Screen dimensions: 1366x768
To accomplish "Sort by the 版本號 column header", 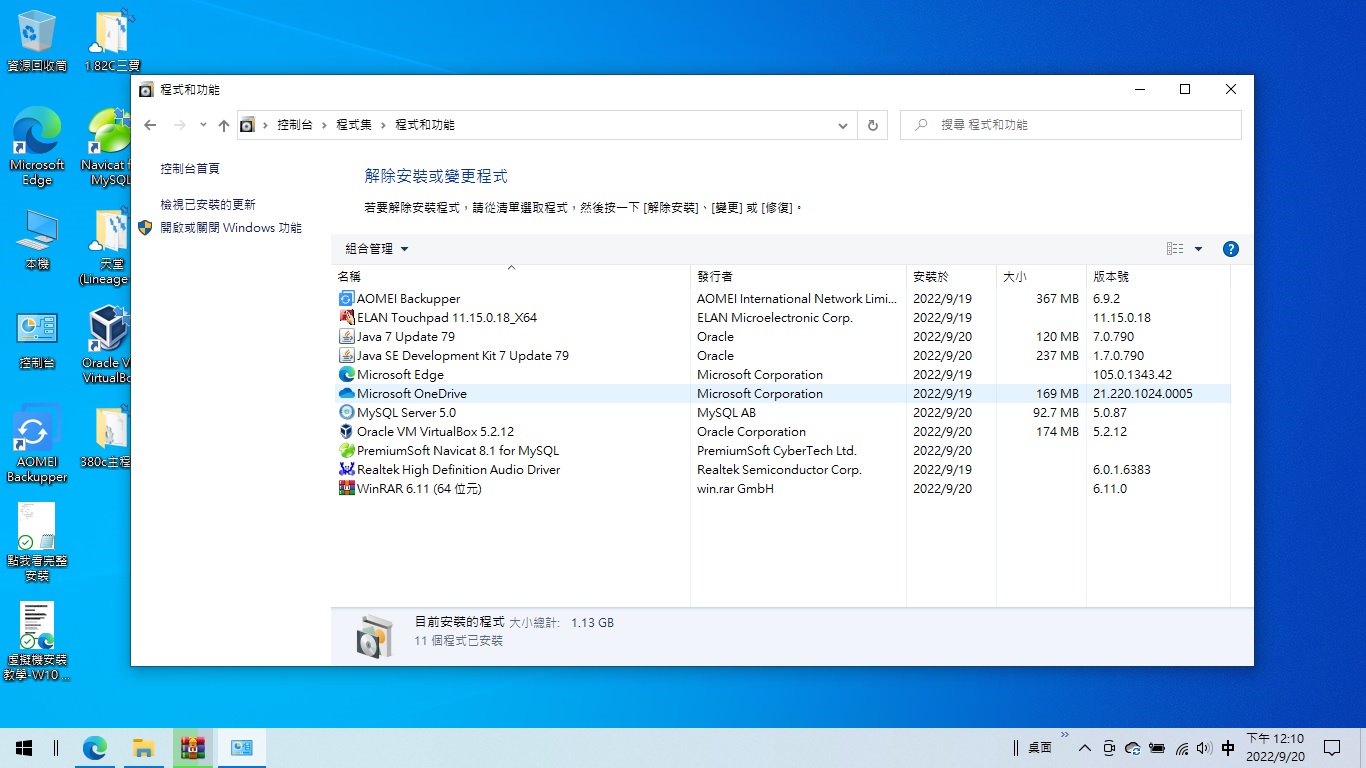I will tap(1158, 276).
